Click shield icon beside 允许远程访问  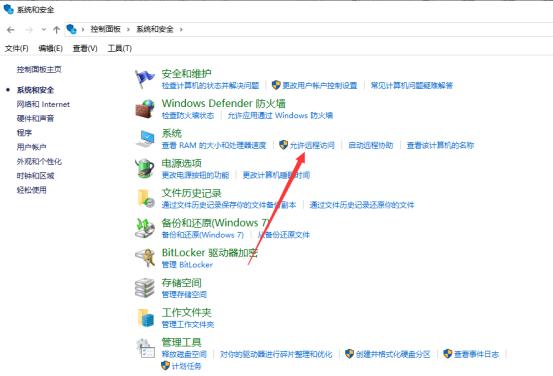click(x=283, y=145)
